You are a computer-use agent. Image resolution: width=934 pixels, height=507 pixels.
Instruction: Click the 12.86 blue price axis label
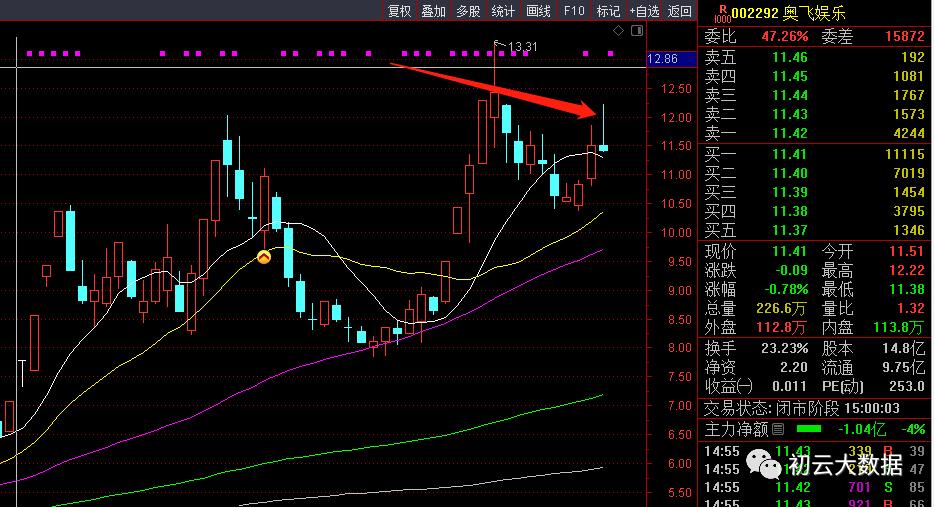[x=671, y=59]
